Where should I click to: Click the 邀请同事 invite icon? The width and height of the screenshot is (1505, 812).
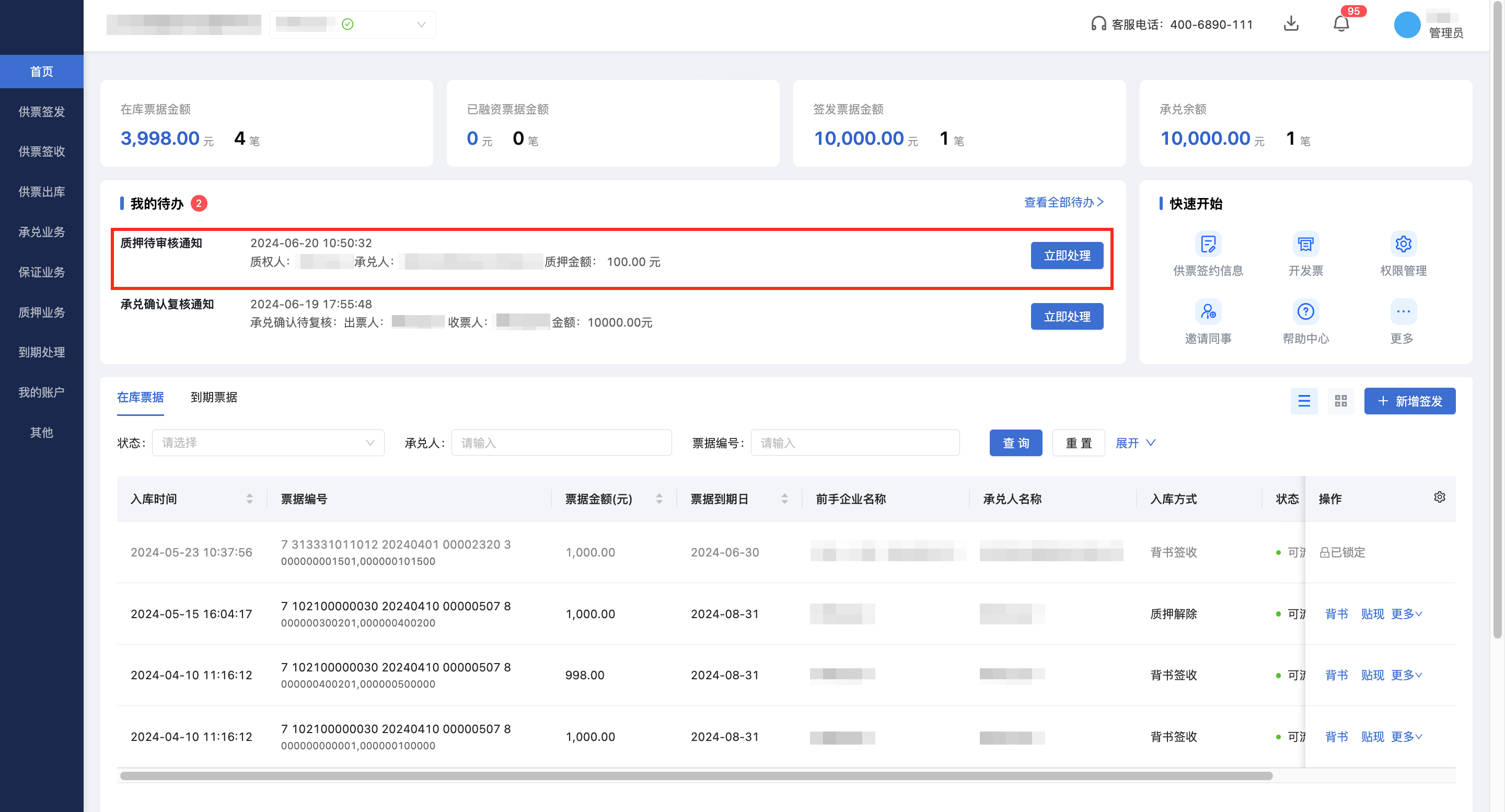click(x=1208, y=311)
